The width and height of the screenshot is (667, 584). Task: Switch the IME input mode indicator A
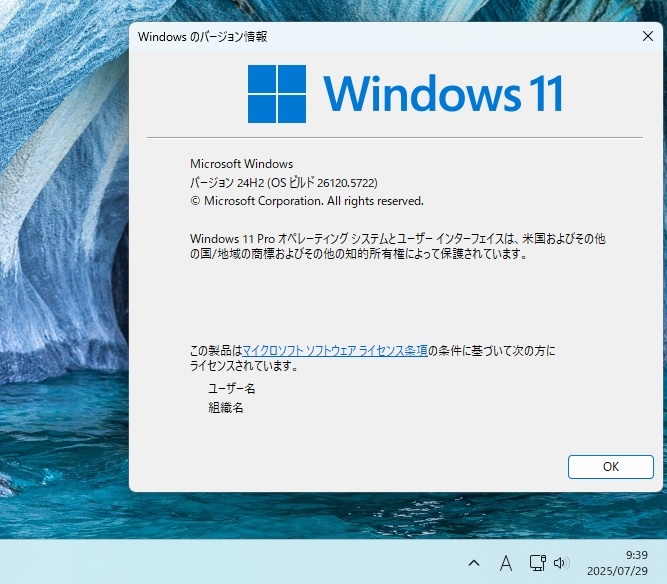[505, 563]
